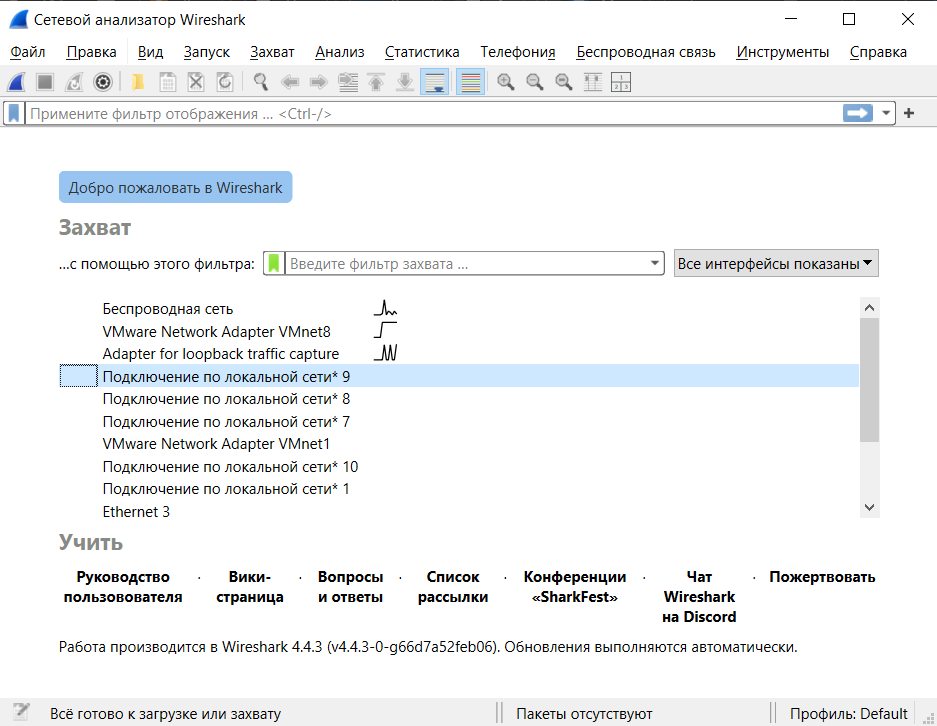
Task: Click the save capture file icon
Action: [167, 82]
